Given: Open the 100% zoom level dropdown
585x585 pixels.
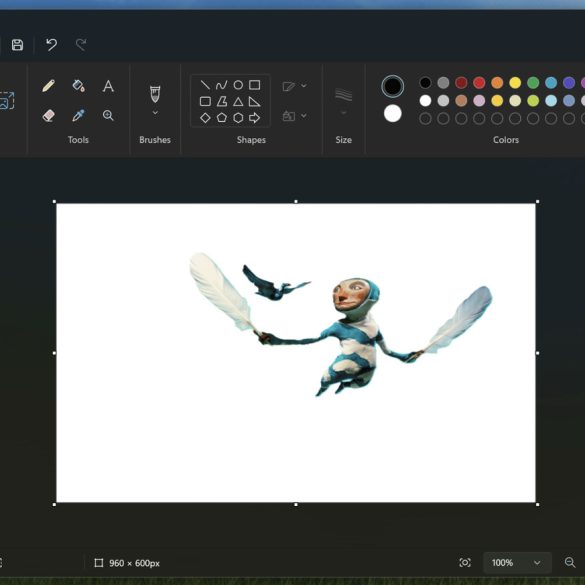Looking at the screenshot, I should coord(517,562).
